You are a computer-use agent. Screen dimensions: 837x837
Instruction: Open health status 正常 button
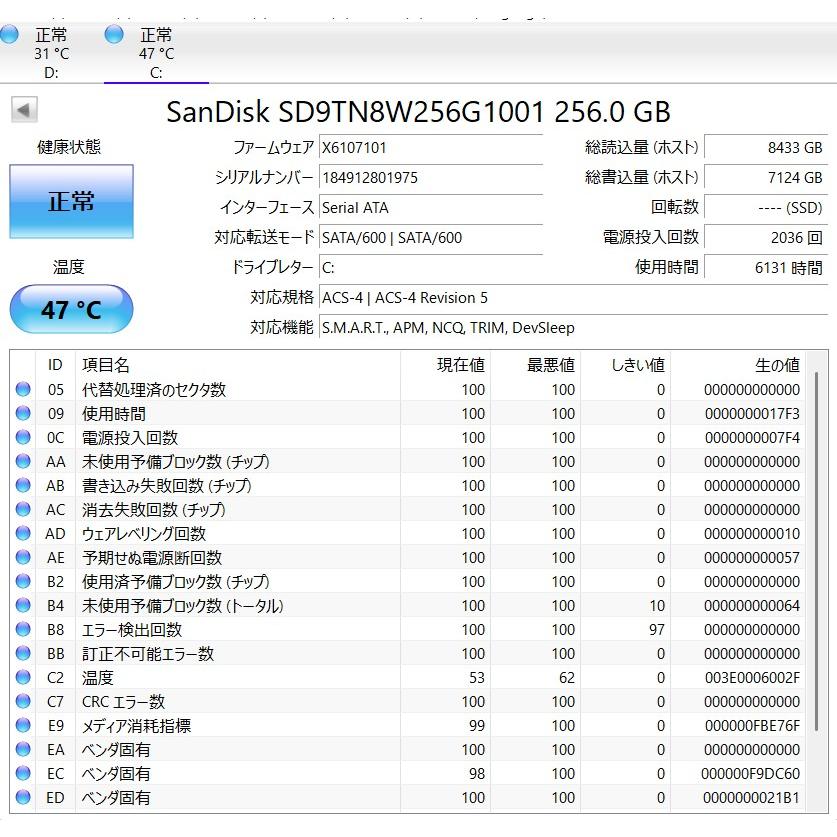click(72, 201)
